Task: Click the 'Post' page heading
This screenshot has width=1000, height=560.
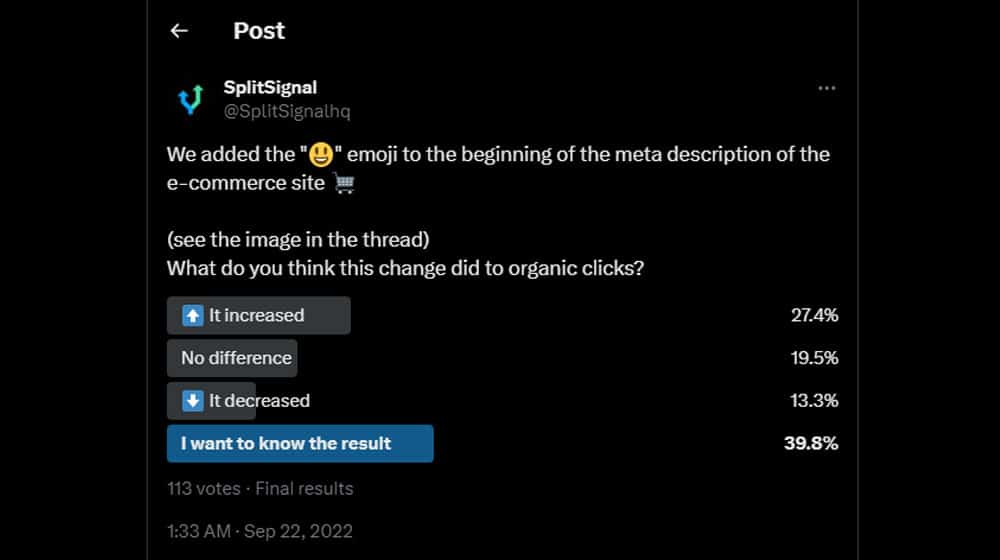Action: (258, 31)
